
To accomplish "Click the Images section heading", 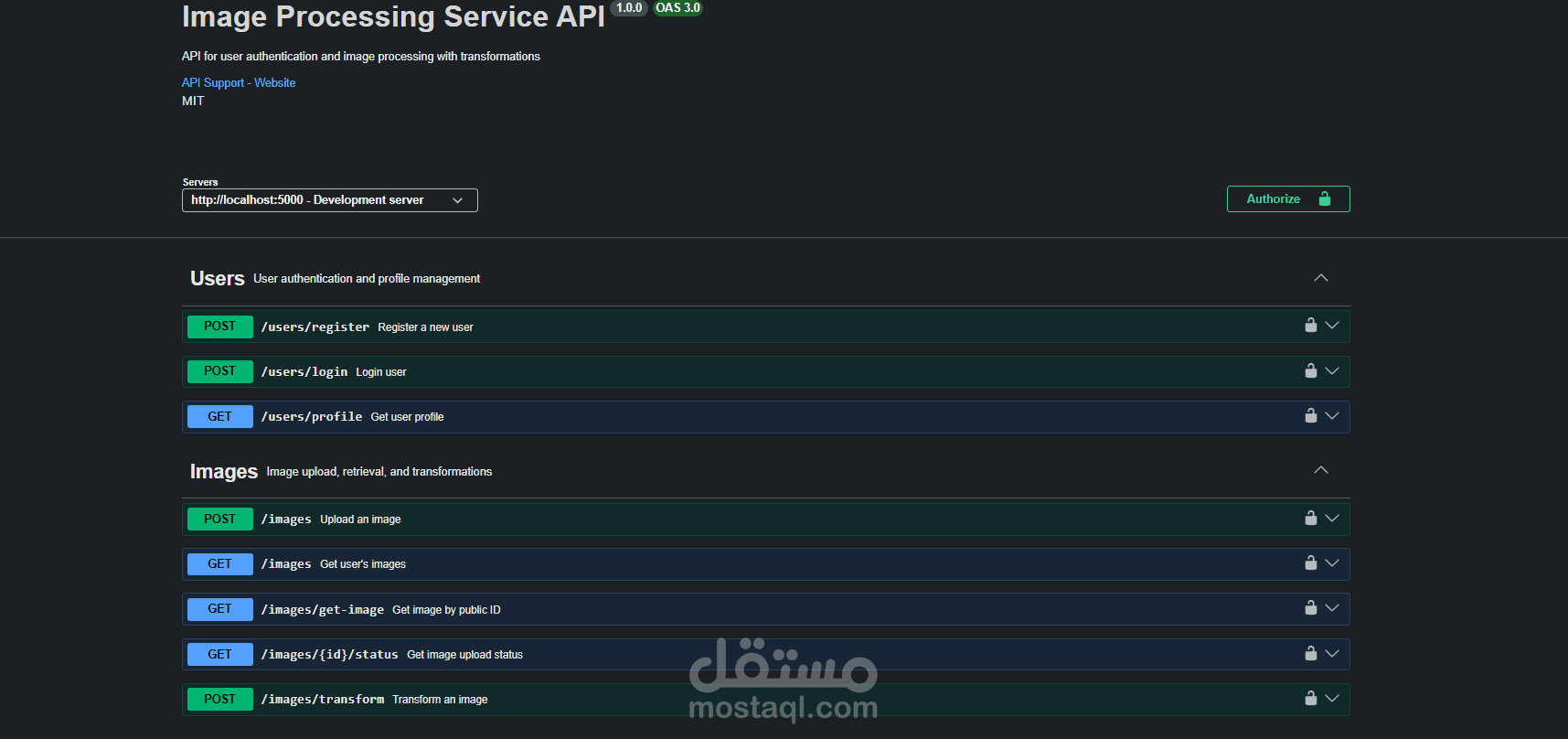I will click(x=224, y=472).
